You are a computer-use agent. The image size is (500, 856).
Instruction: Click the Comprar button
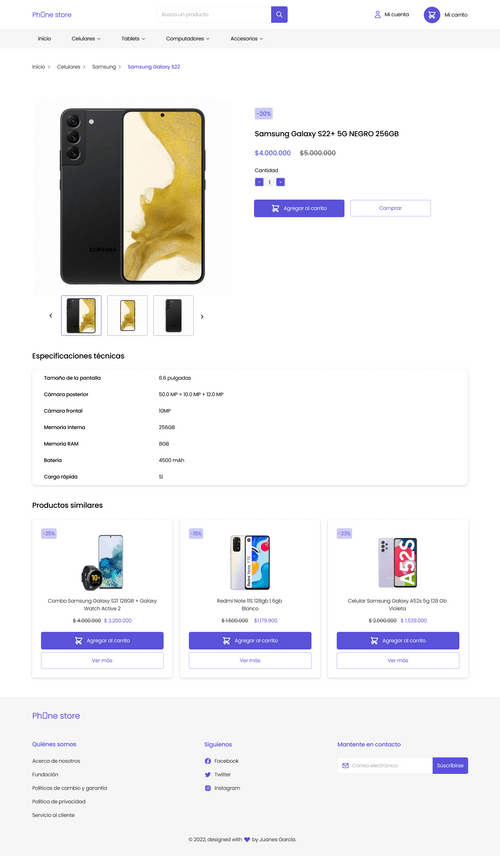coord(390,208)
